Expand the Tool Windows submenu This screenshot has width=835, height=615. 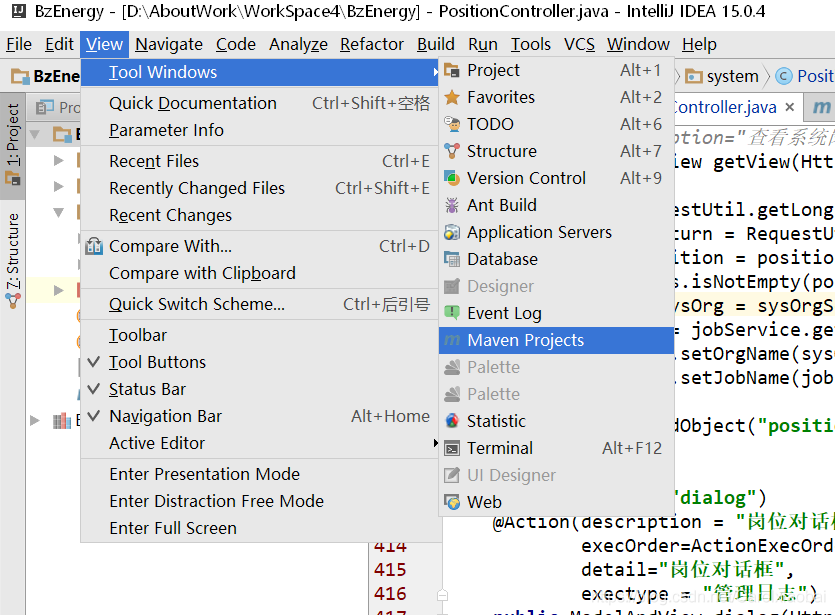pyautogui.click(x=163, y=72)
